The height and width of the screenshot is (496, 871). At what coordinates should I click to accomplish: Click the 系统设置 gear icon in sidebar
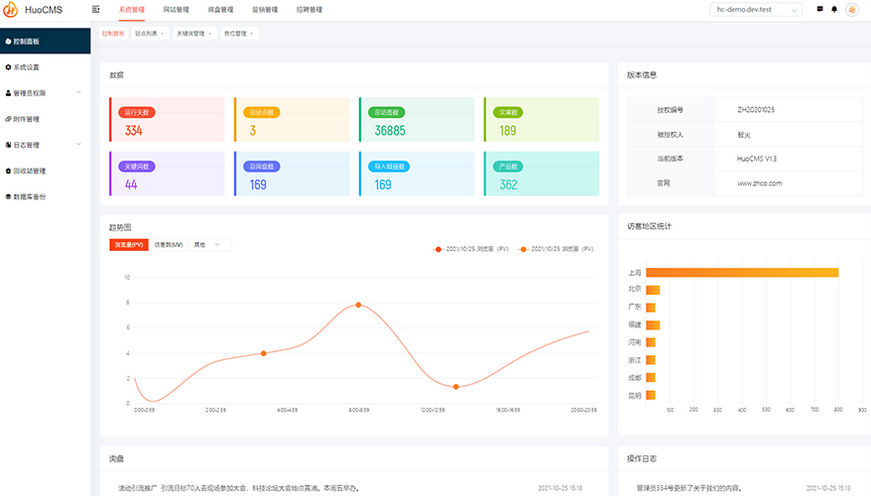(8, 67)
